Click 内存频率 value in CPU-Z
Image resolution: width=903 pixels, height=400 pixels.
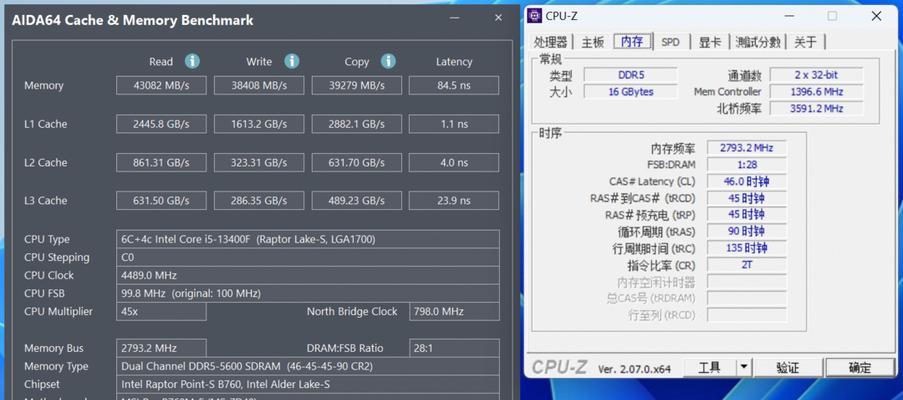(746, 148)
